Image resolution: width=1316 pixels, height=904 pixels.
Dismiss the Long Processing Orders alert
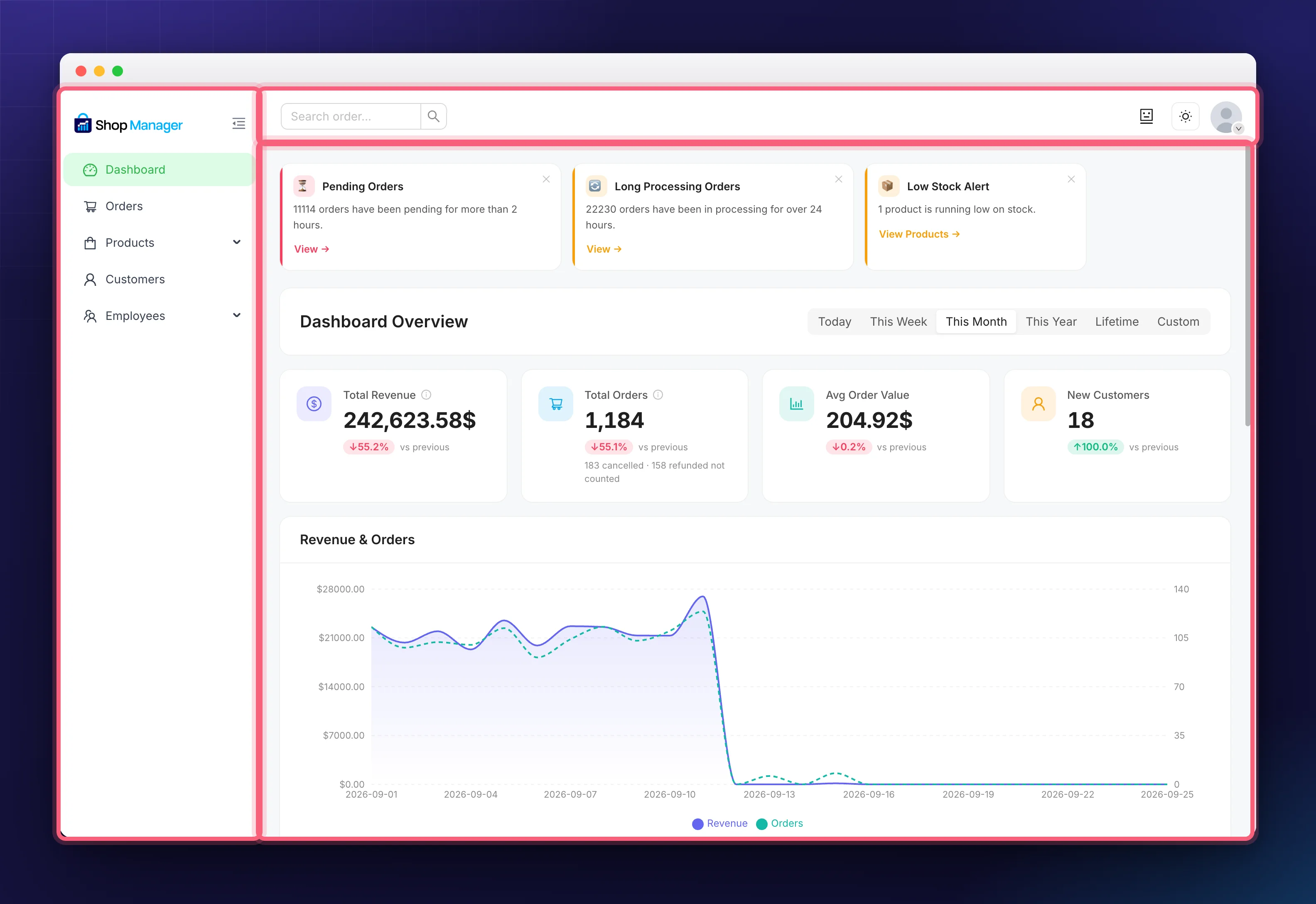click(839, 179)
